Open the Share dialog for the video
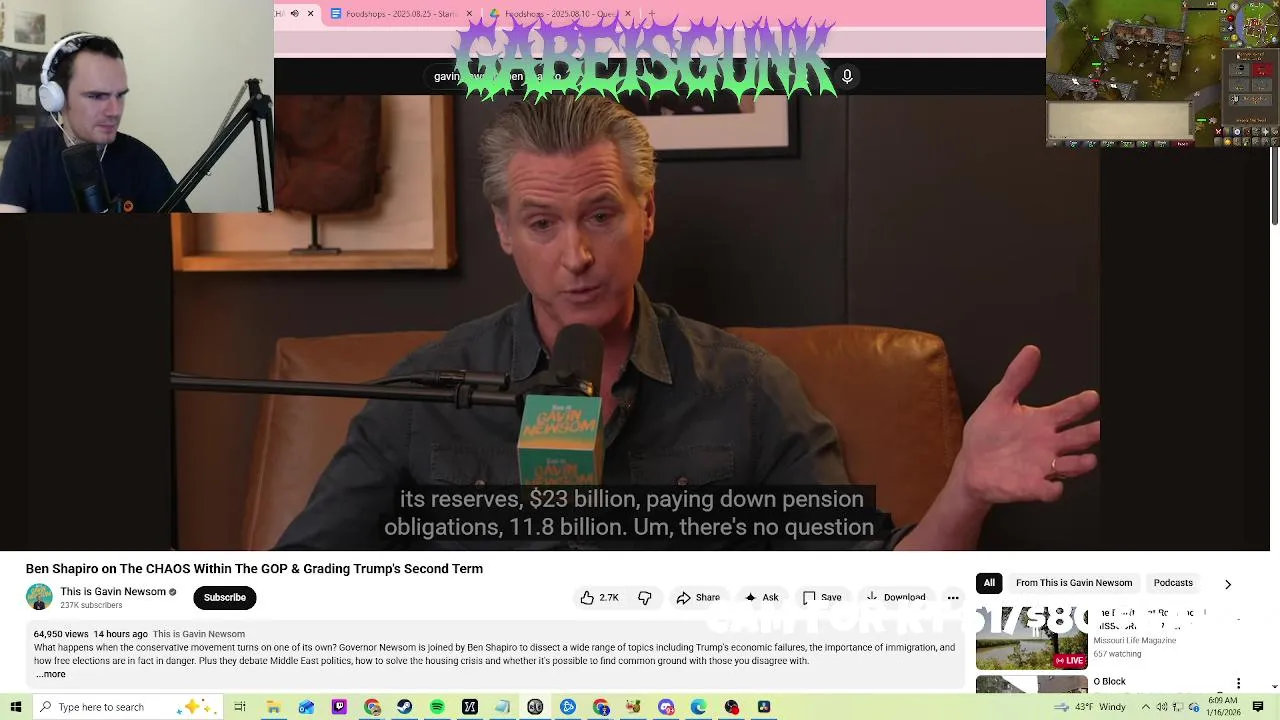Image resolution: width=1280 pixels, height=720 pixels. (697, 597)
